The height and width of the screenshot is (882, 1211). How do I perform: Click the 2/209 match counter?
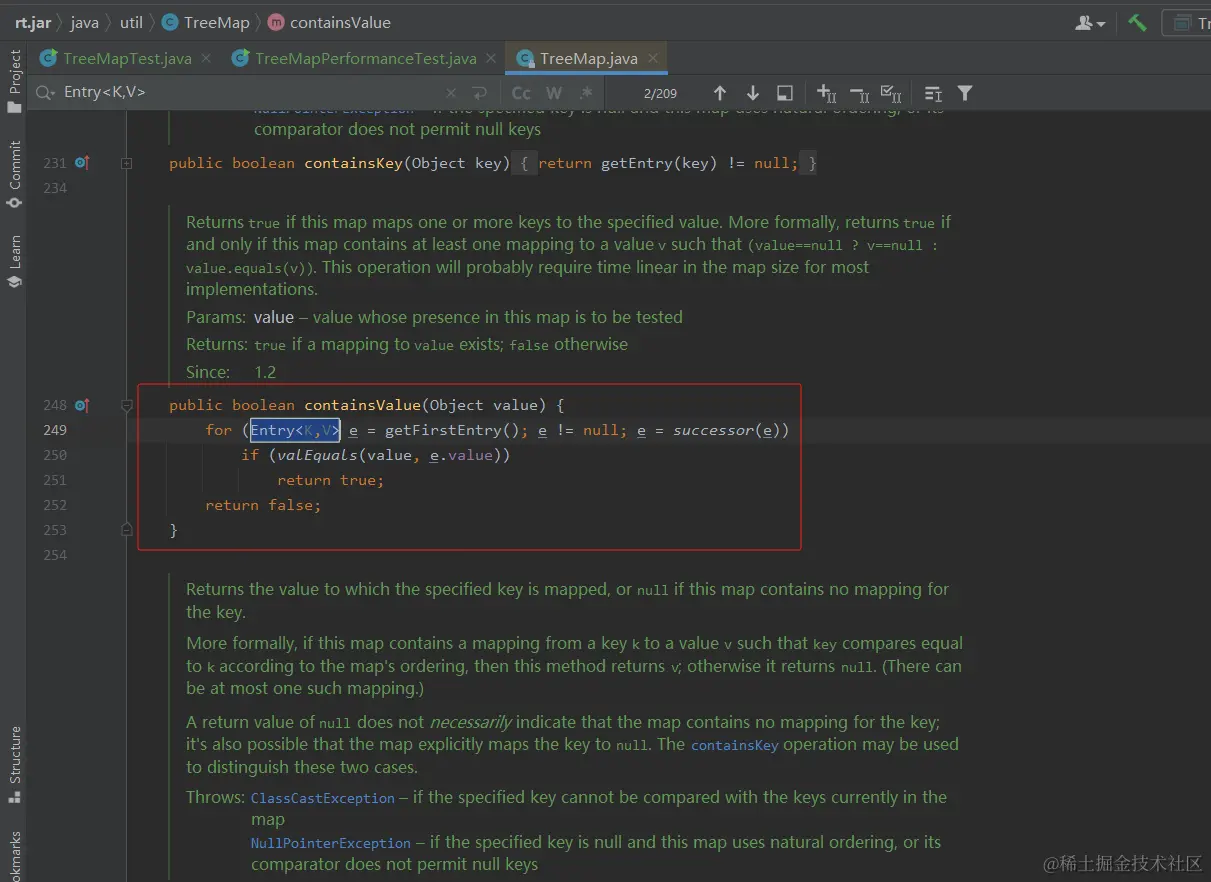[660, 93]
